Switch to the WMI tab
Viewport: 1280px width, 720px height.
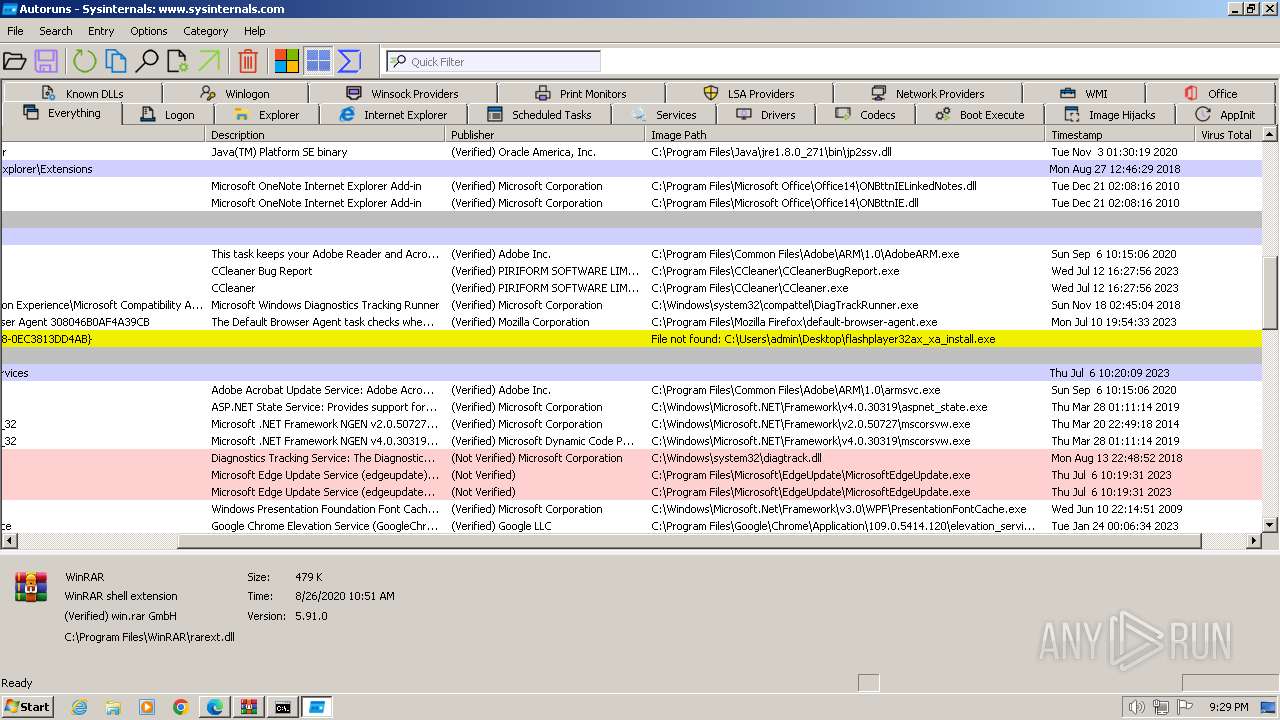1083,93
